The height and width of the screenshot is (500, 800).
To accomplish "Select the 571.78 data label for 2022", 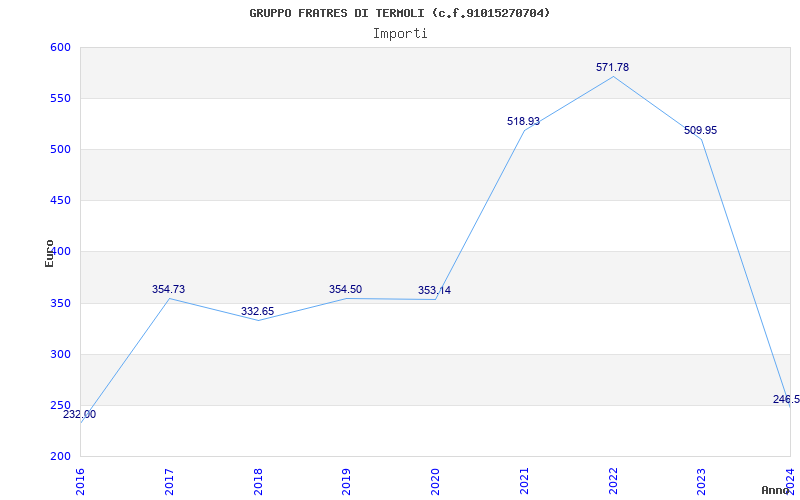I will point(612,67).
